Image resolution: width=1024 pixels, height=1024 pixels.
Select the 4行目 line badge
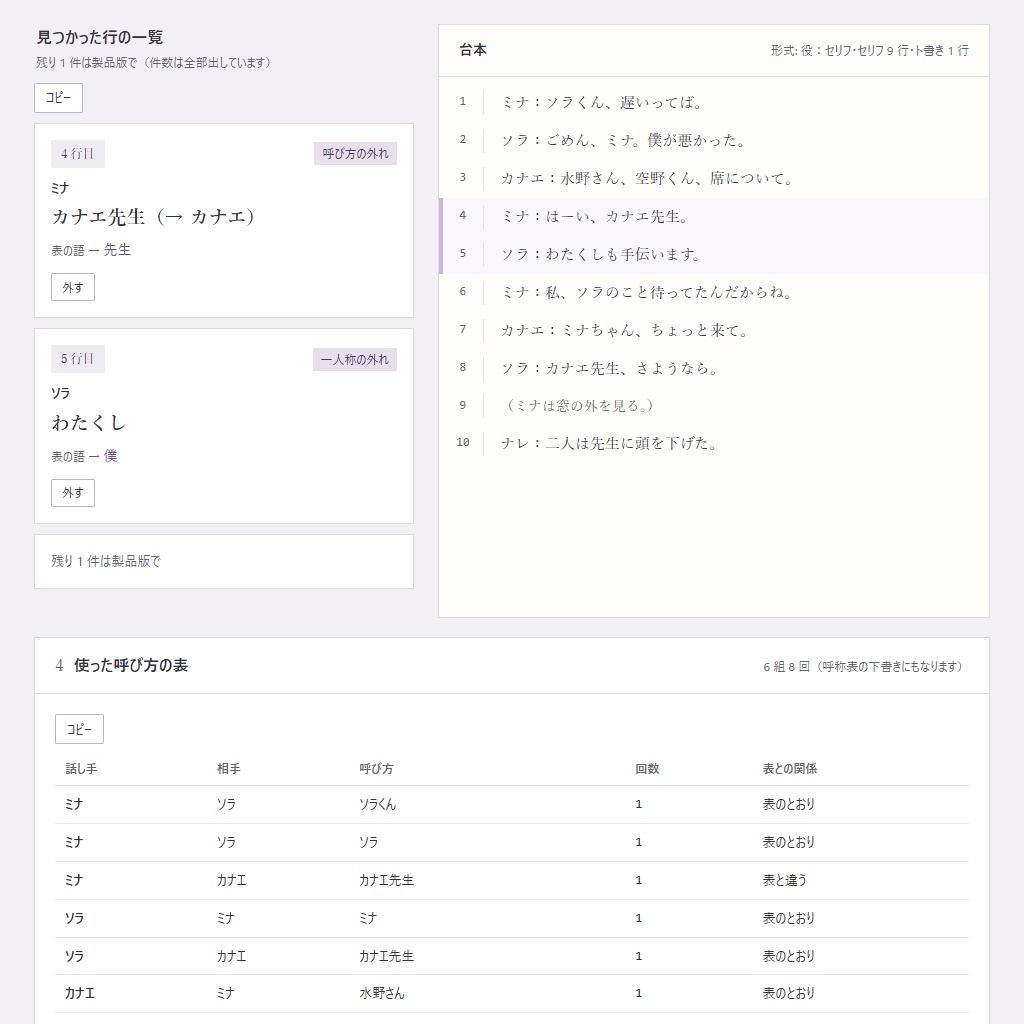[x=78, y=154]
